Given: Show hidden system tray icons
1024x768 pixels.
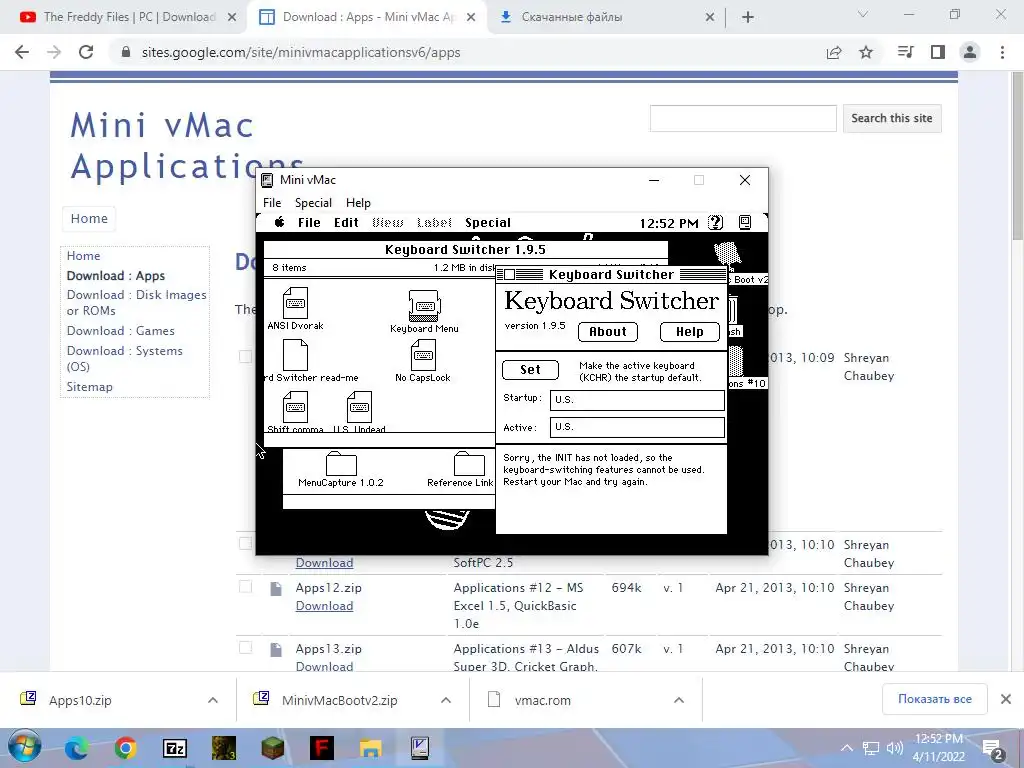Looking at the screenshot, I should tap(847, 748).
